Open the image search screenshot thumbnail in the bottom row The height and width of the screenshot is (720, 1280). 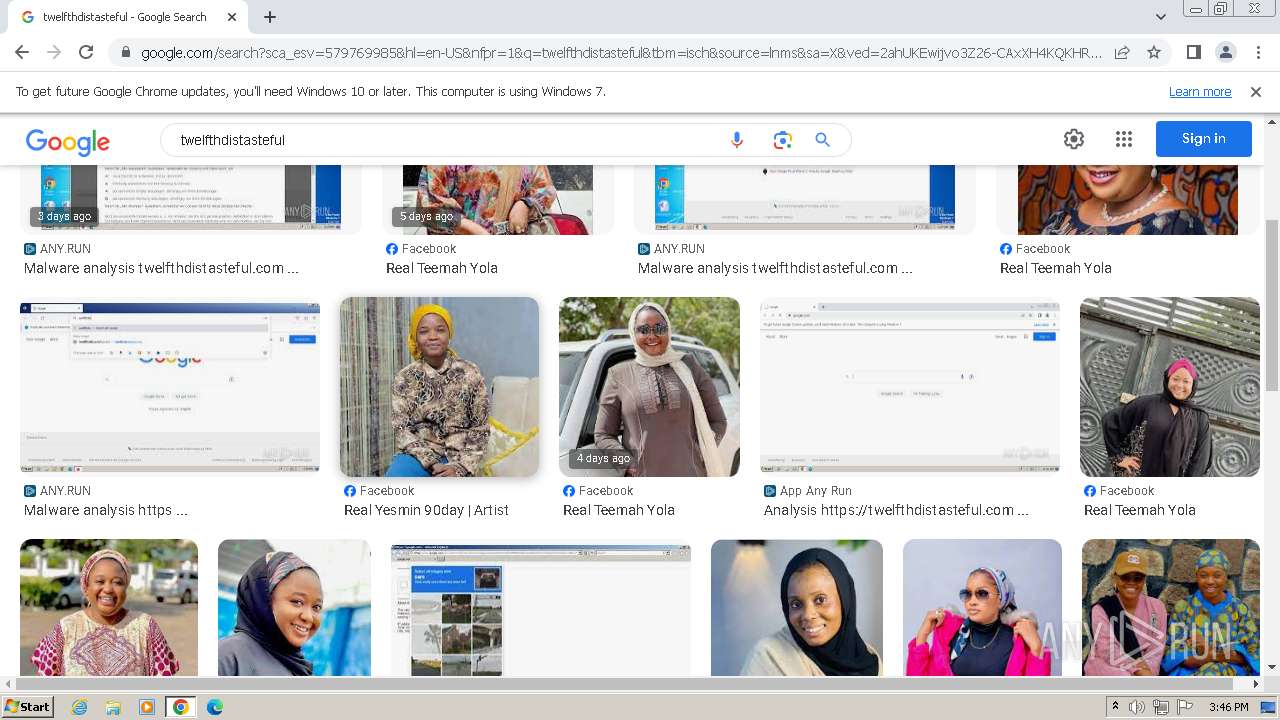pos(541,611)
